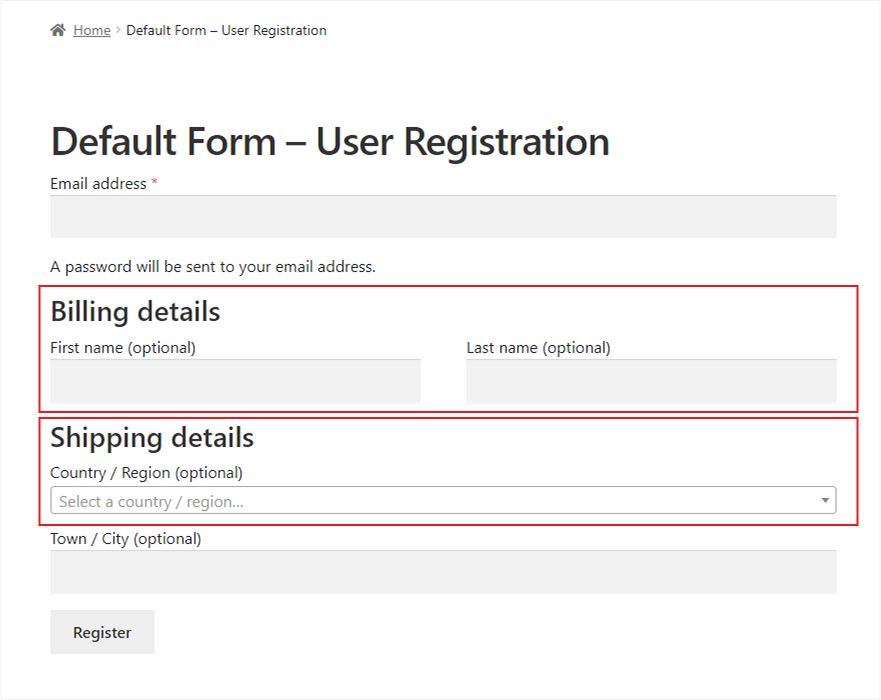
Task: Click the Default Form – User Registration heading
Action: (329, 141)
